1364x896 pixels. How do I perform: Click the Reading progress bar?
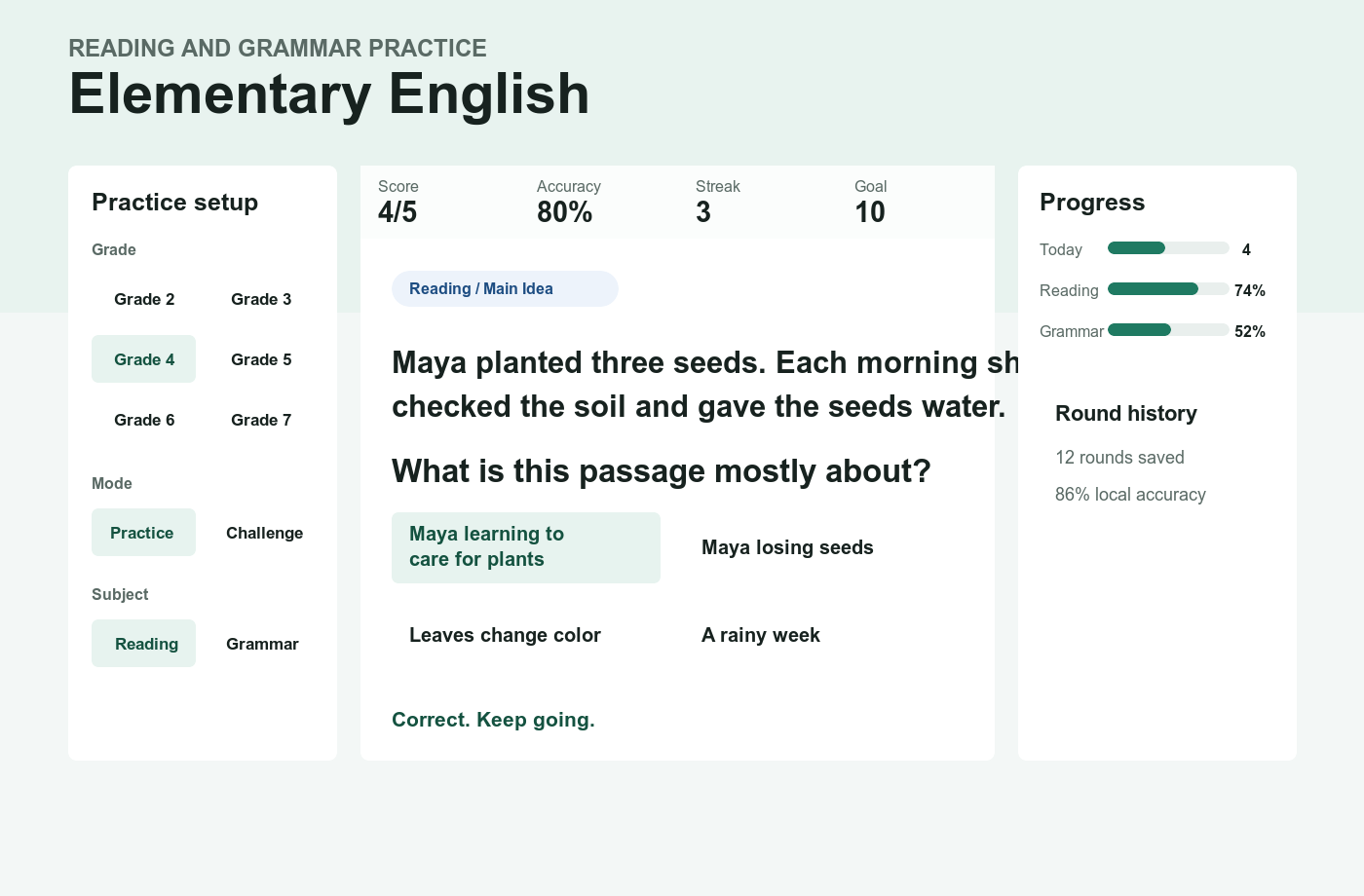pyautogui.click(x=1168, y=289)
